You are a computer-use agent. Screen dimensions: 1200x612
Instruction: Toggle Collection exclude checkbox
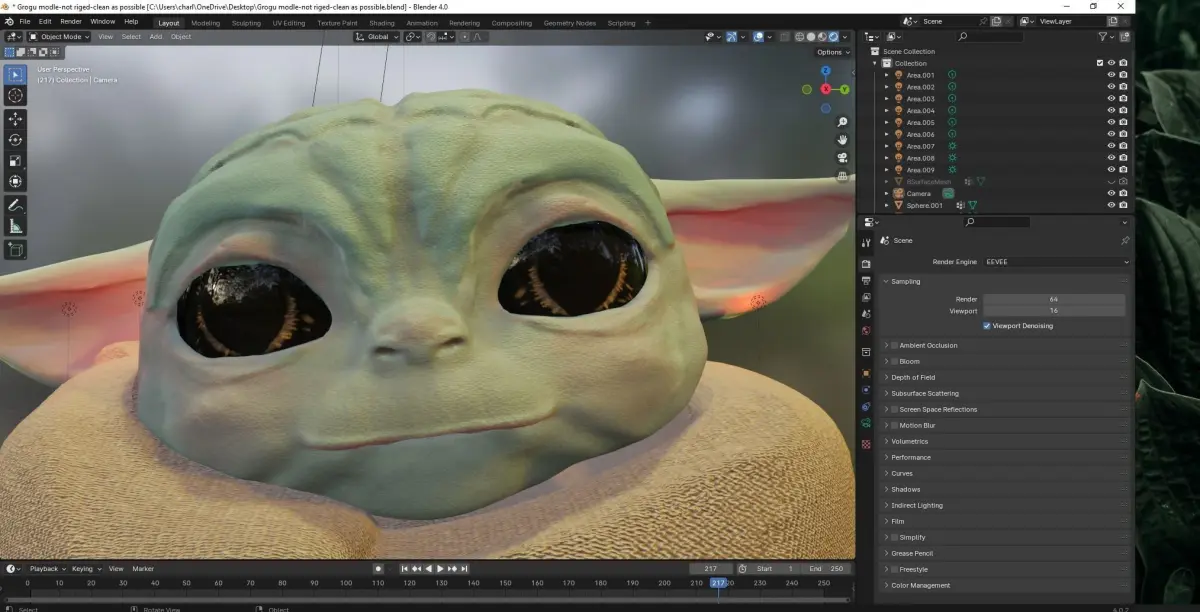point(1099,63)
